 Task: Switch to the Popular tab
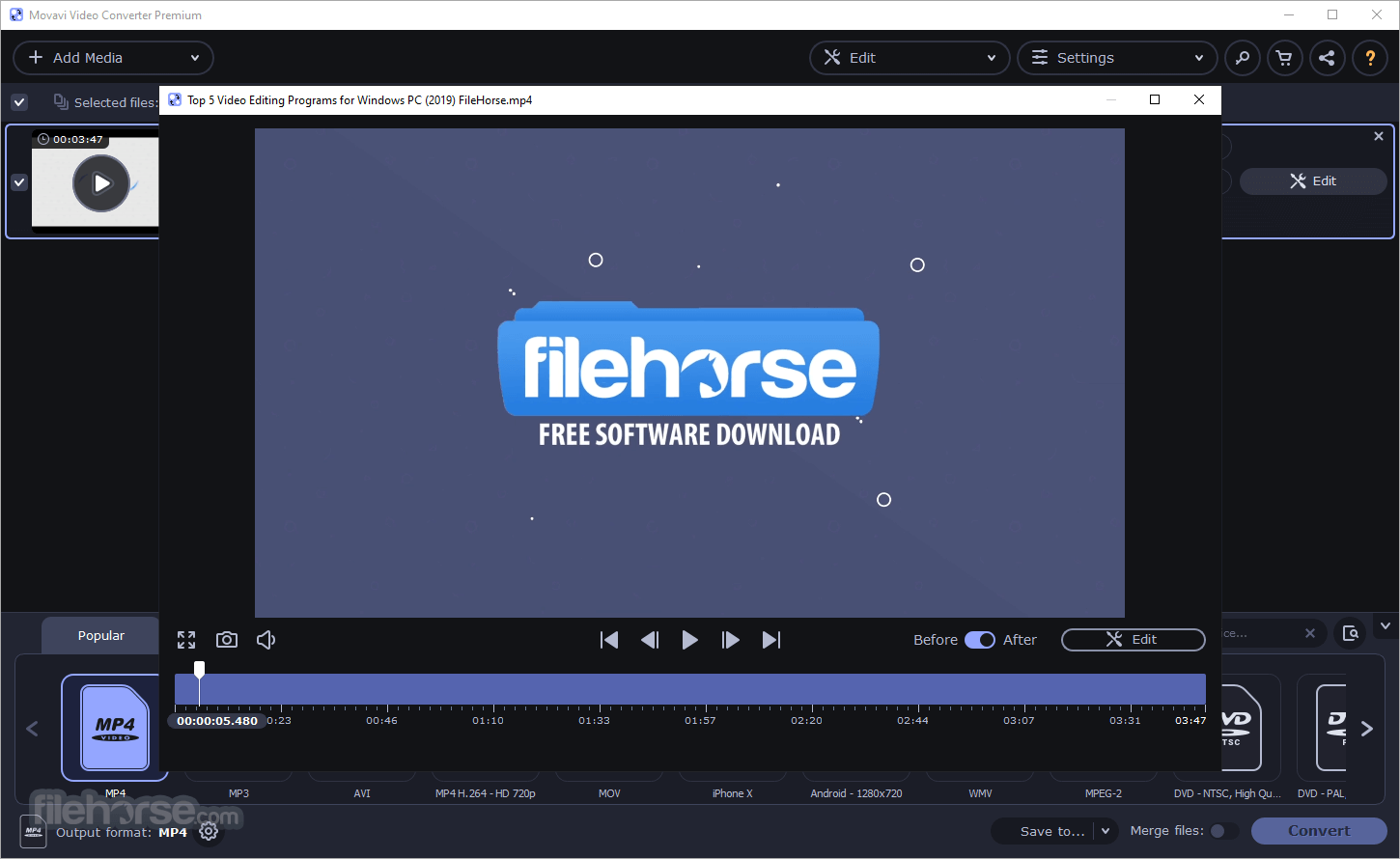tap(101, 635)
